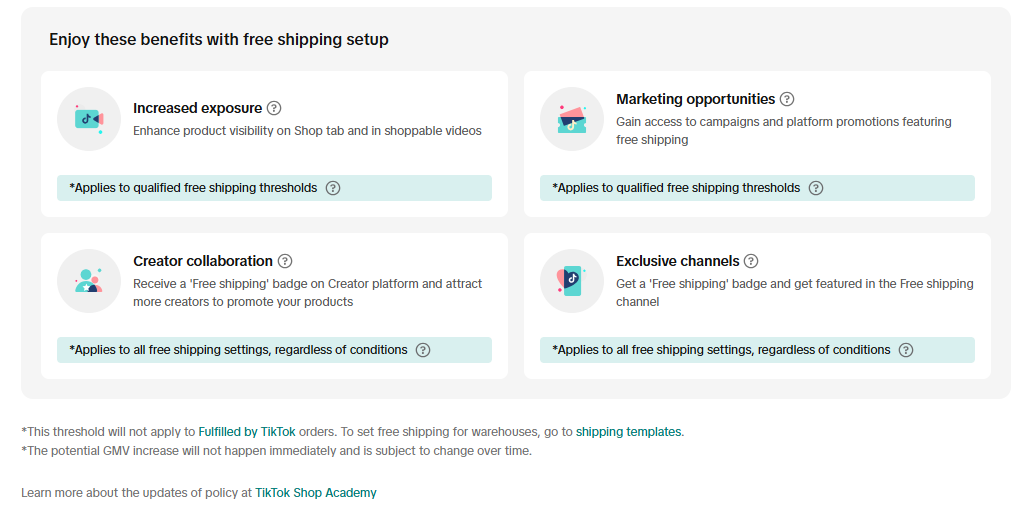Show info icon next to Exclusive channels

pyautogui.click(x=751, y=261)
